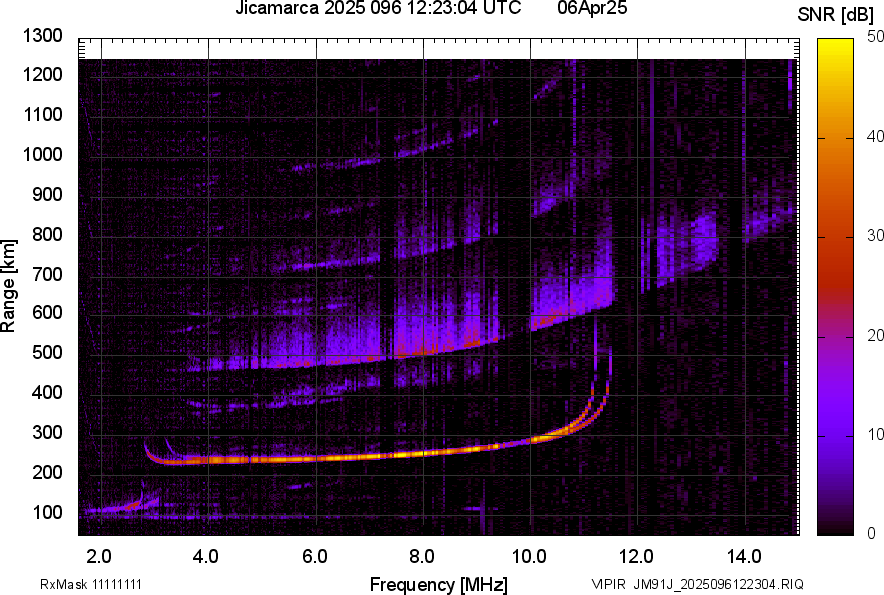Click the frequency axis label '4.0'
This screenshot has height=595, width=884.
206,557
